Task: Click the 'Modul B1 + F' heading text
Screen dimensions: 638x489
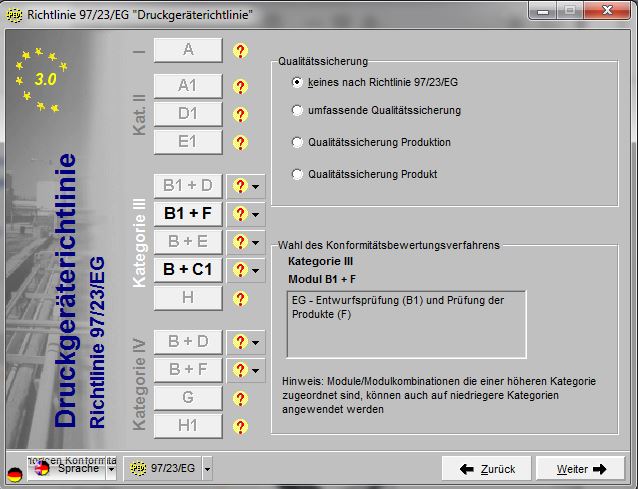Action: coord(322,279)
